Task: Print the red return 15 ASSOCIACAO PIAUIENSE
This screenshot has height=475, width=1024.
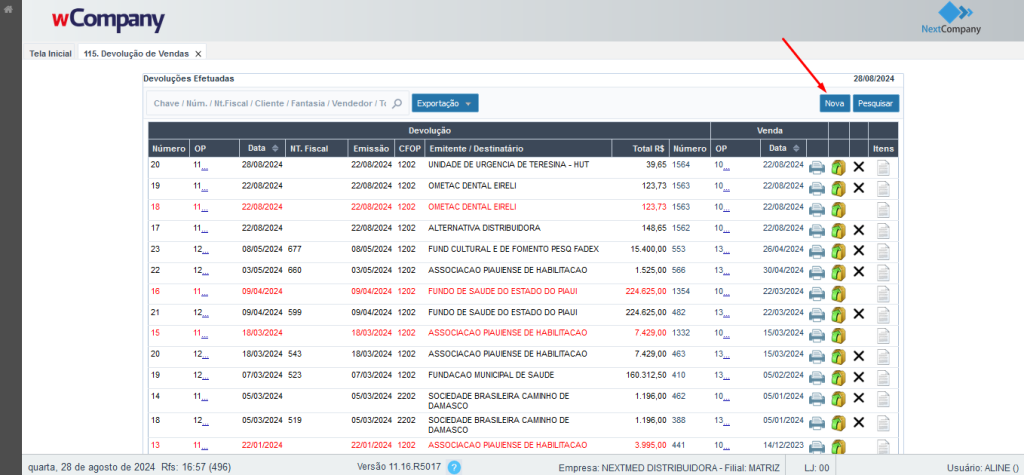Action: [817, 335]
